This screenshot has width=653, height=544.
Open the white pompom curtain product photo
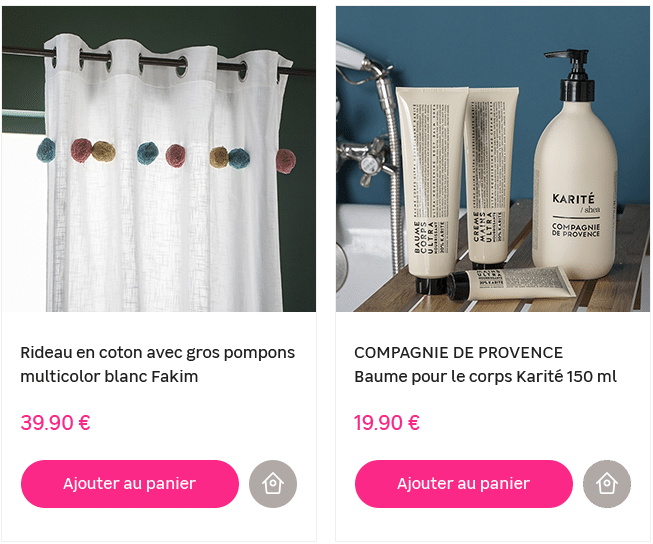[x=159, y=159]
